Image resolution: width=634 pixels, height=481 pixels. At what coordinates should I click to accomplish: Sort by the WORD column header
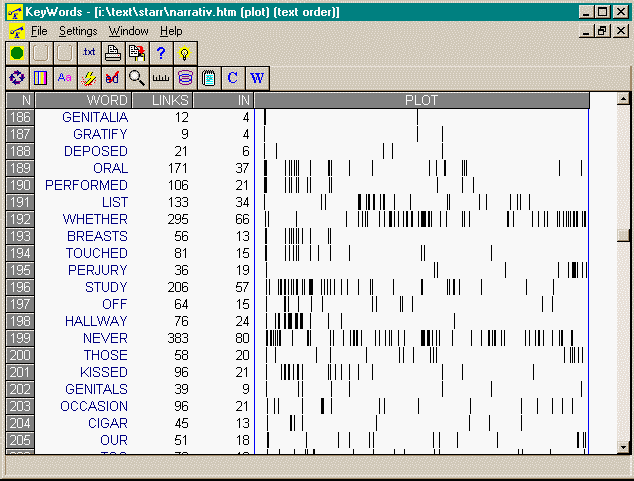click(84, 100)
